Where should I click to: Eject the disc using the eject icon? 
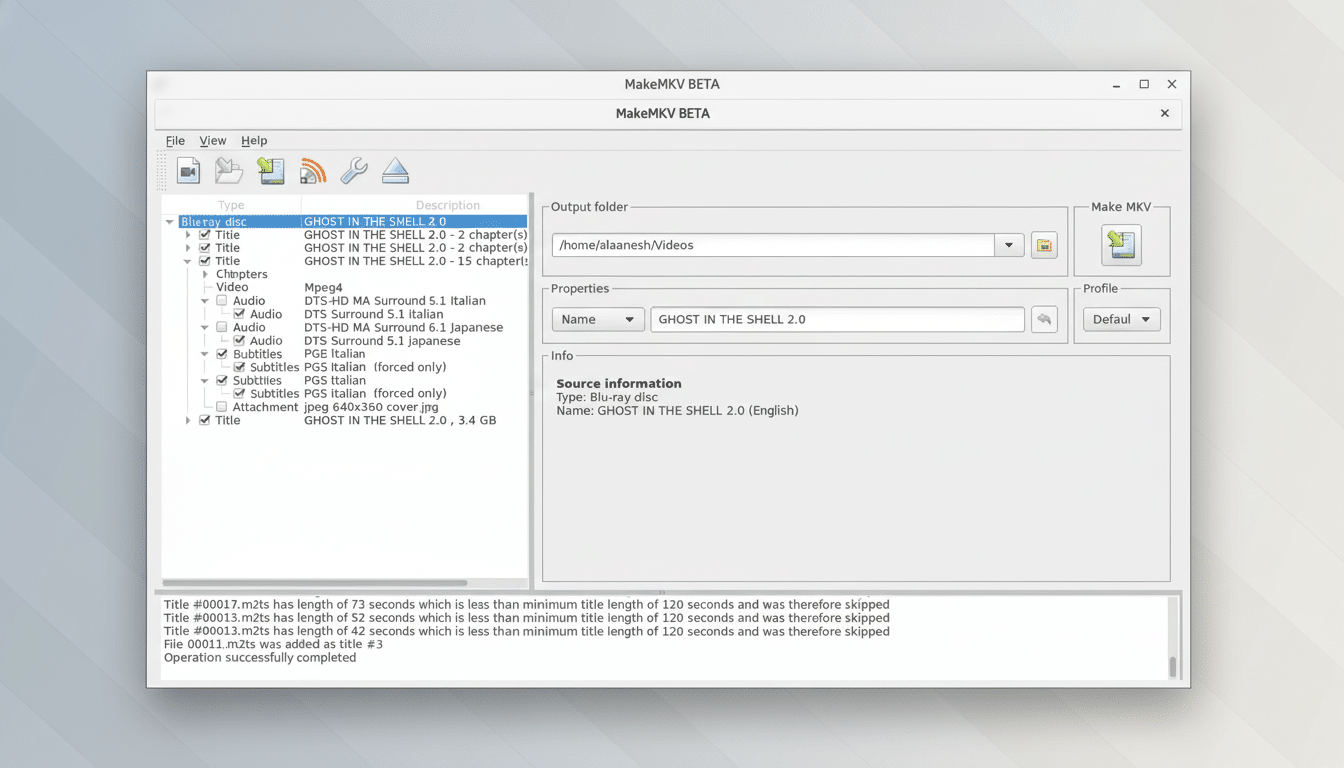click(x=395, y=170)
